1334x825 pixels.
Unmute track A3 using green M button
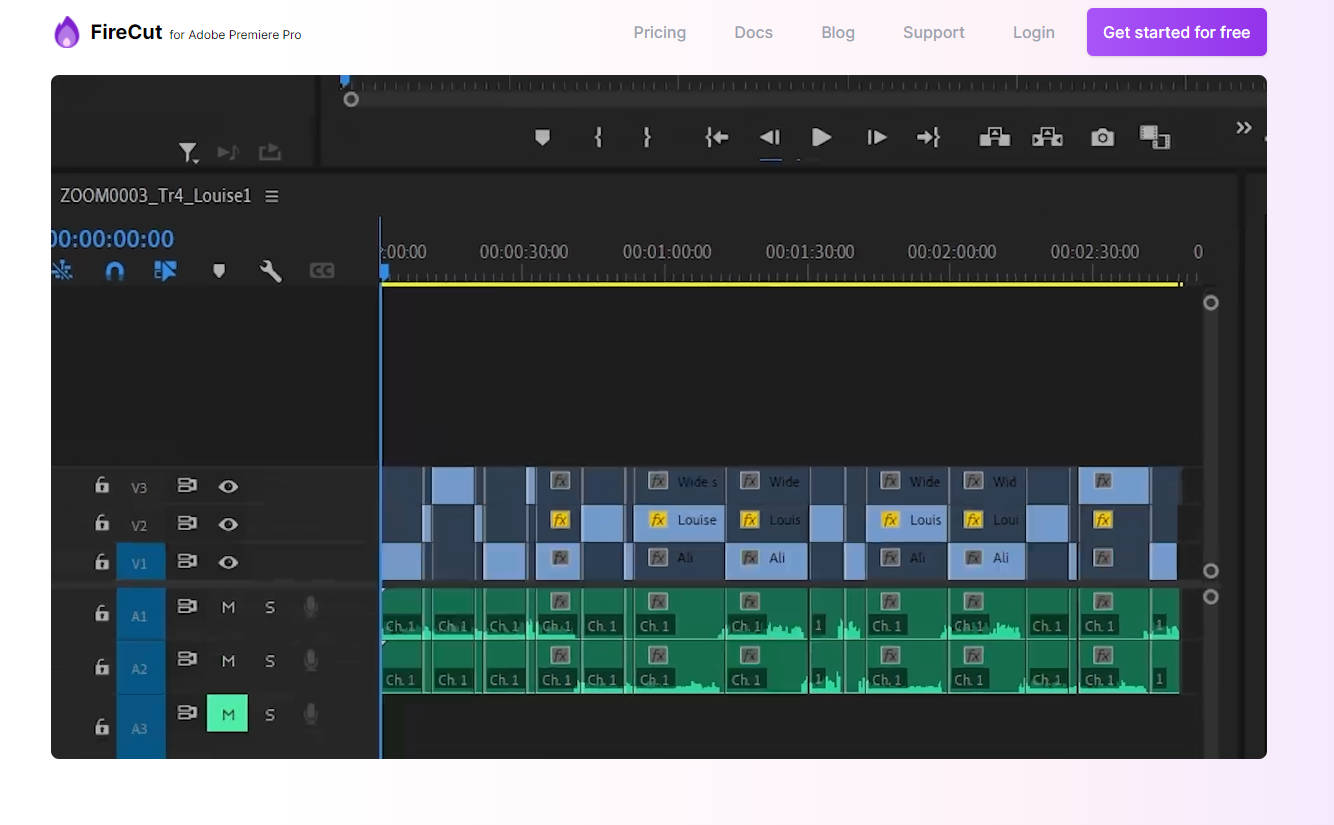click(x=227, y=714)
